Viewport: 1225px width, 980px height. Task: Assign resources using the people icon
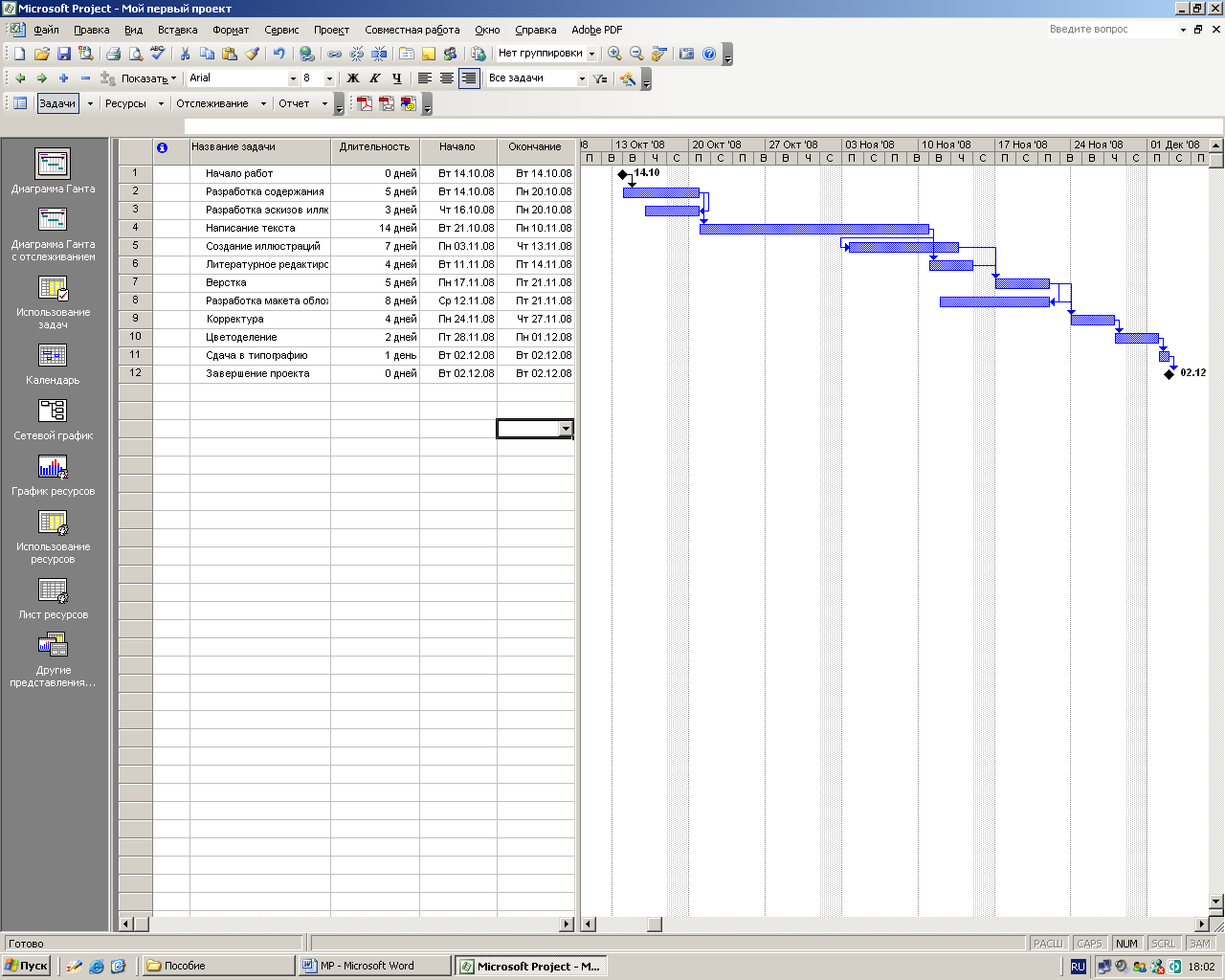[x=451, y=54]
